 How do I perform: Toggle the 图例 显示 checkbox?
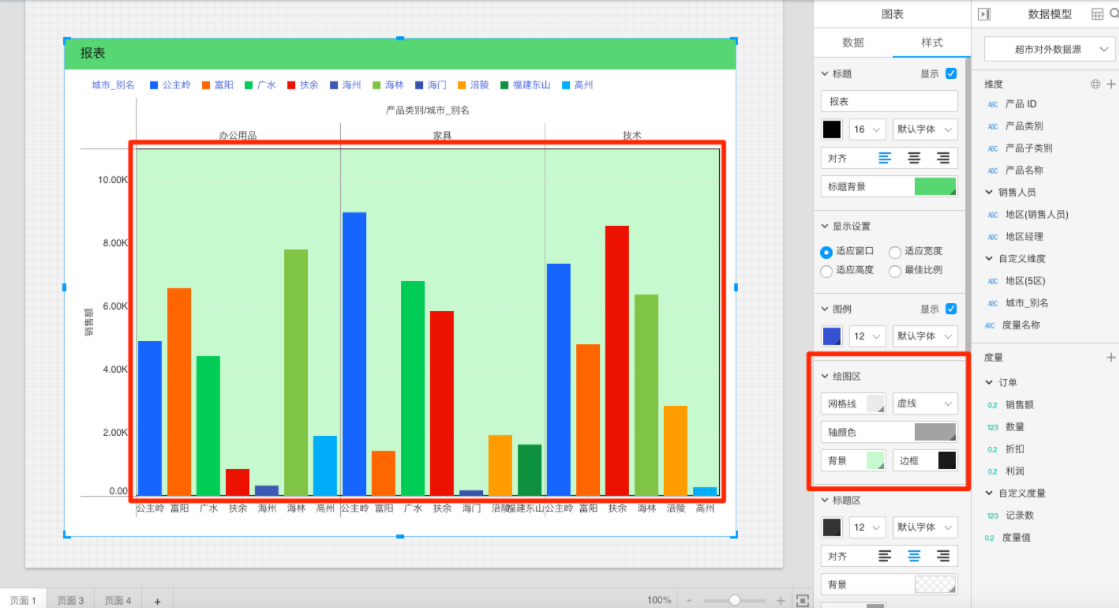pyautogui.click(x=951, y=309)
